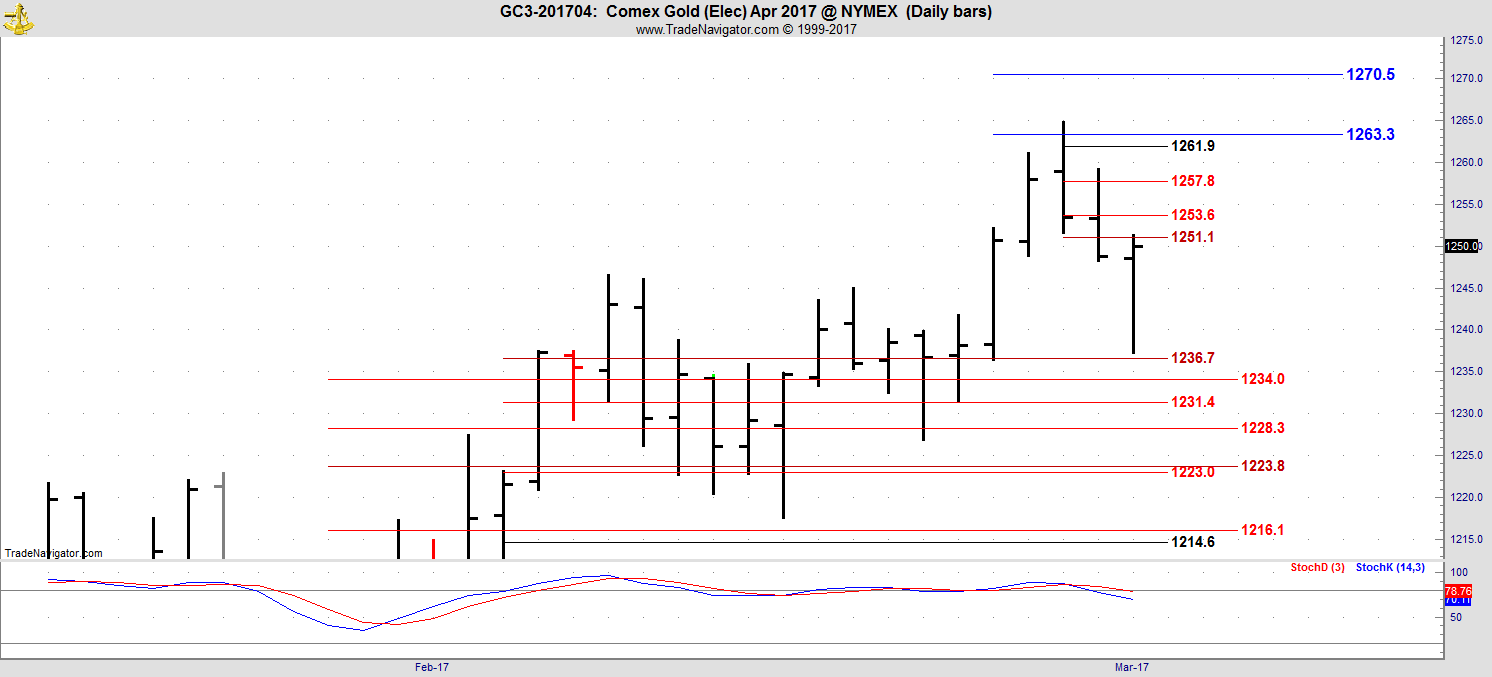Select the chart title GC3-201704 Comex Gold
Viewport: 1492px width, 677px height.
tap(745, 12)
